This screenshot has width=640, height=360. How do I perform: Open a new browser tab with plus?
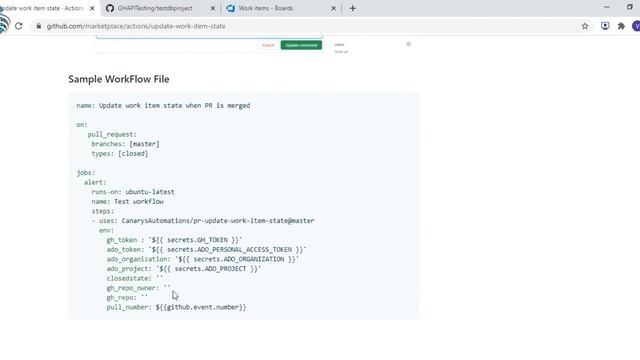pyautogui.click(x=353, y=8)
